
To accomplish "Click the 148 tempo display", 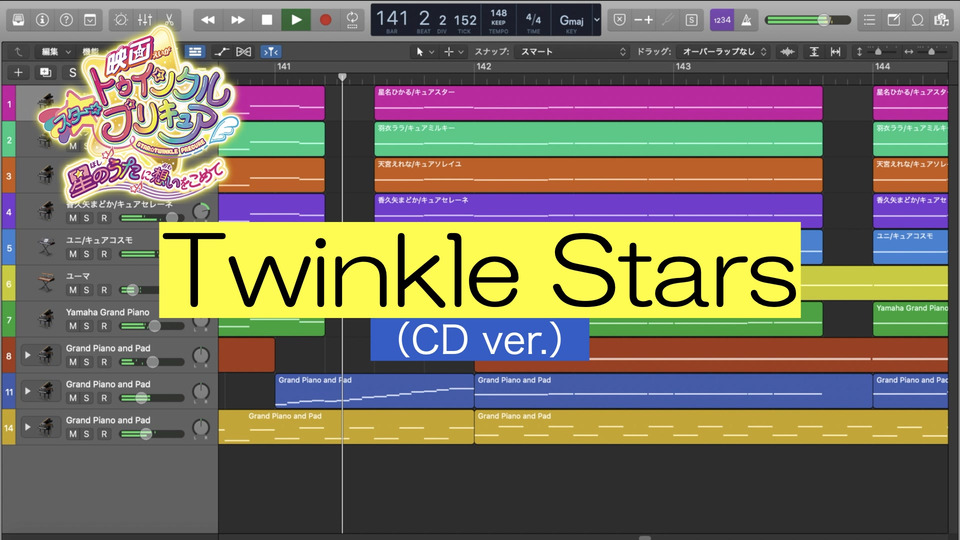I will coord(498,20).
